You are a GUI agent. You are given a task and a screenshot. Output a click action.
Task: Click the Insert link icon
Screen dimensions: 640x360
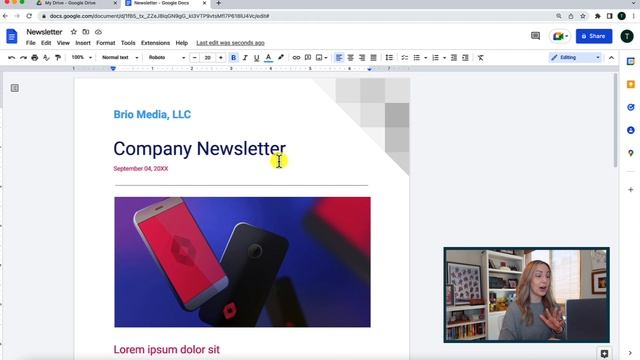click(x=296, y=58)
